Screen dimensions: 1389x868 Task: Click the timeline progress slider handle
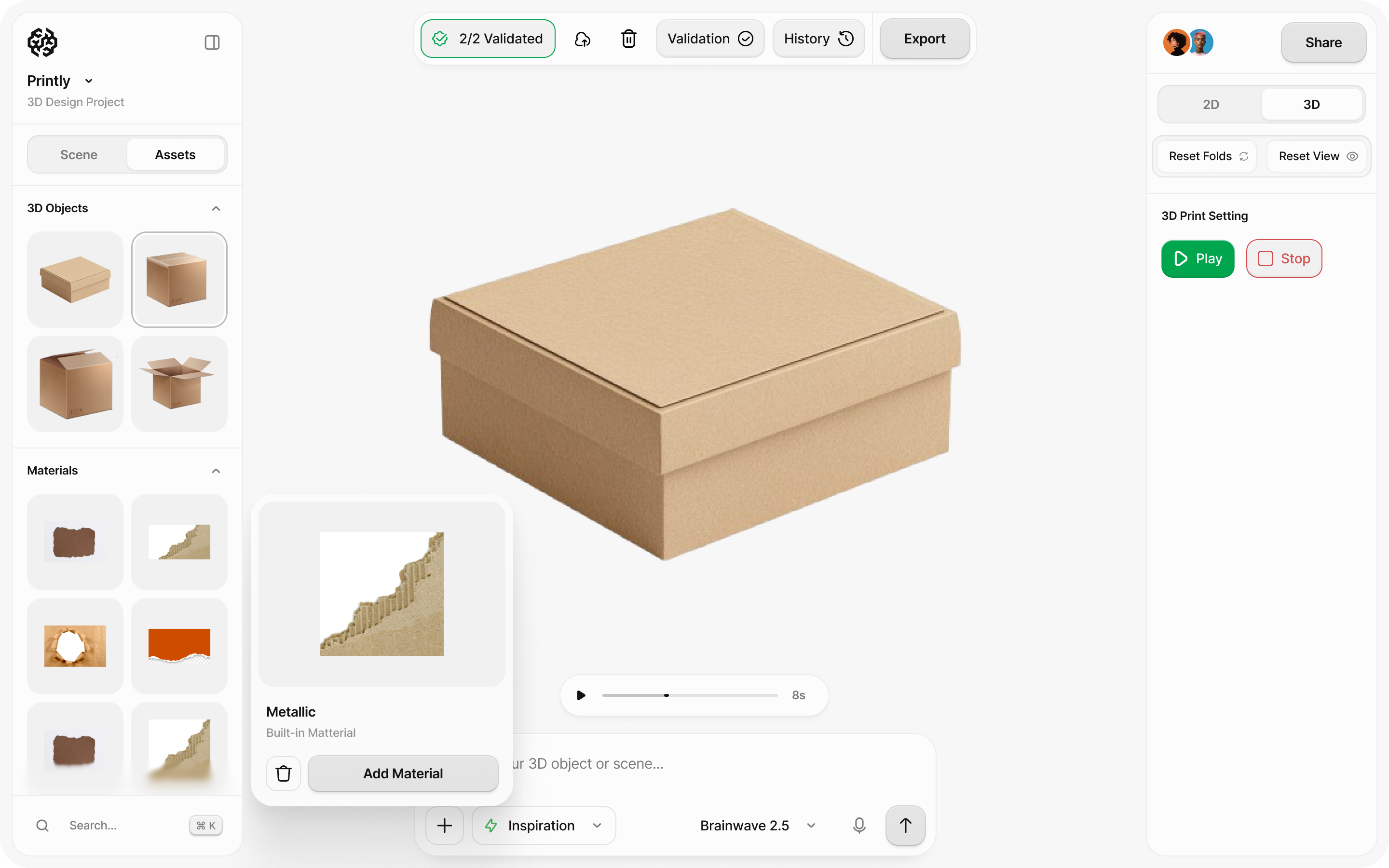coord(667,695)
